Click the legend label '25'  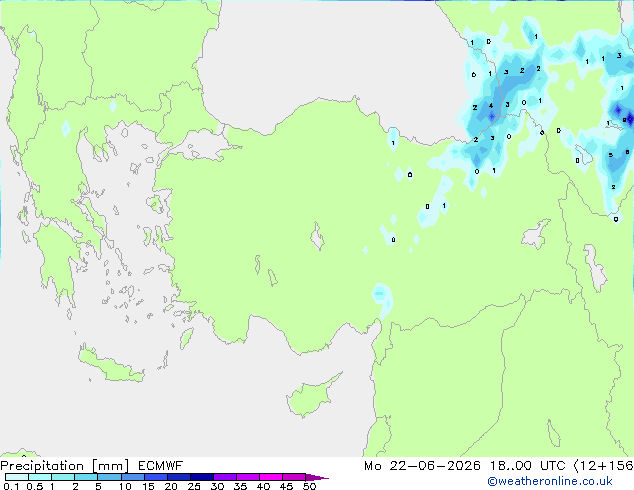[x=194, y=486]
